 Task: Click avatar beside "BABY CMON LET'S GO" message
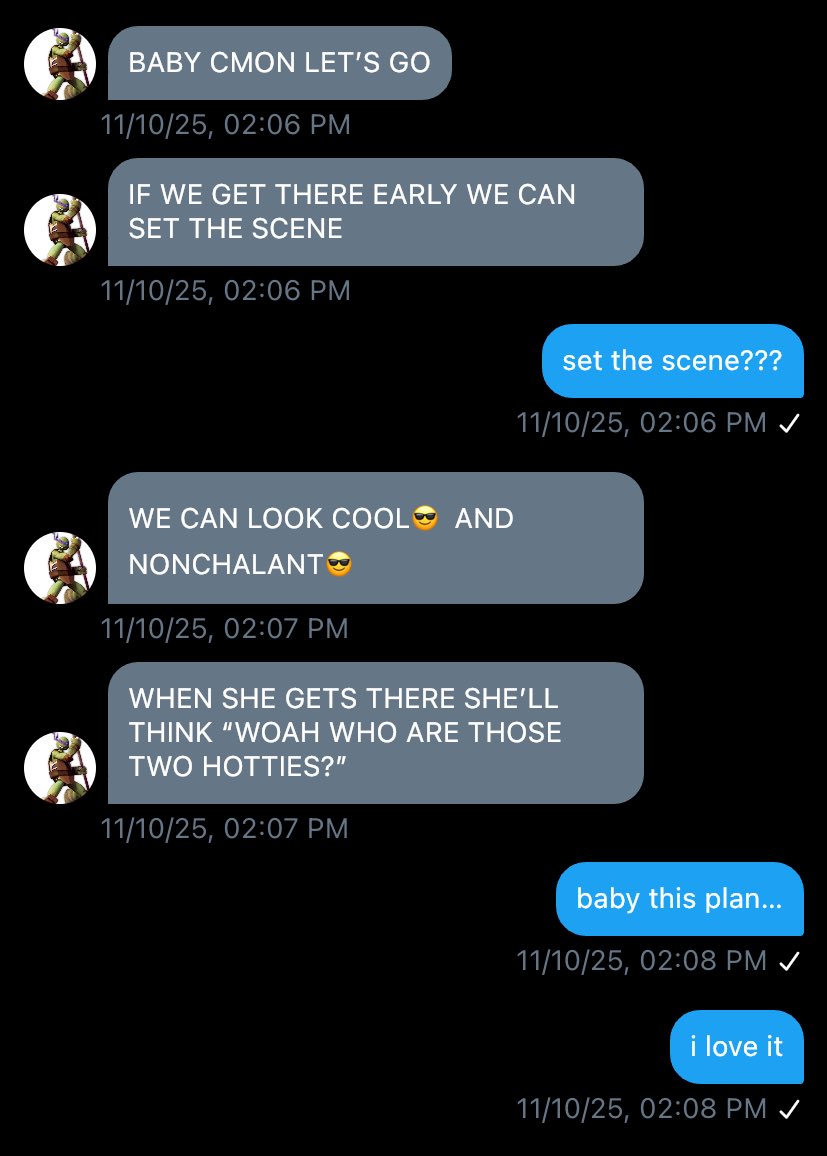[60, 63]
